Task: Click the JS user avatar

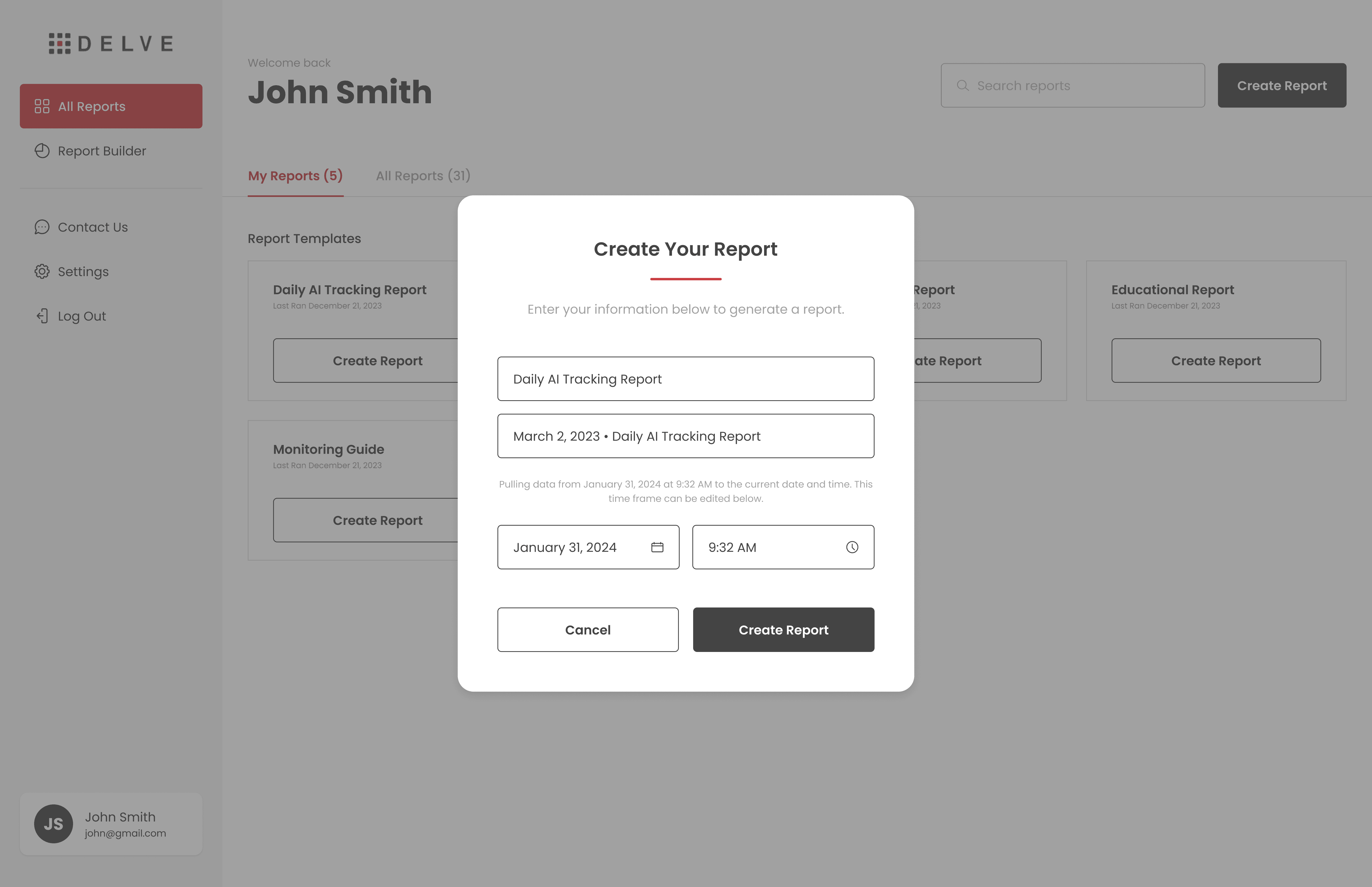Action: point(53,824)
